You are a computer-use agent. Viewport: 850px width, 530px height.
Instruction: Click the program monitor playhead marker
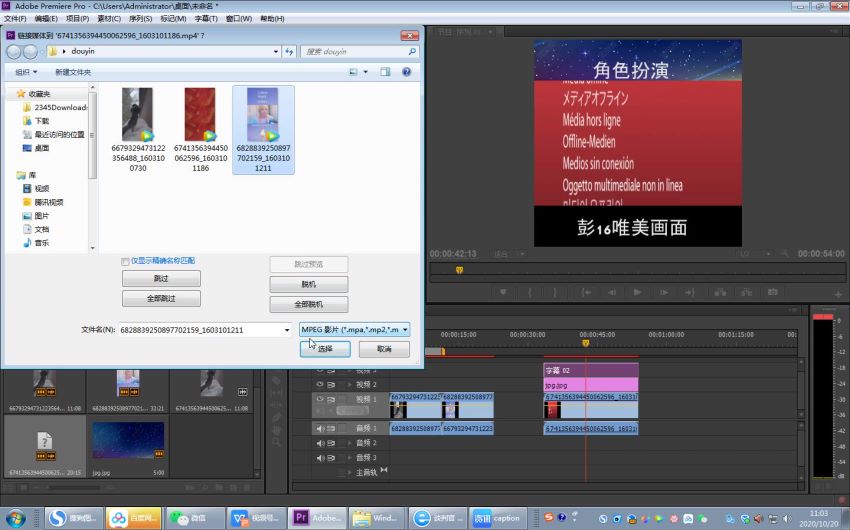click(x=459, y=270)
